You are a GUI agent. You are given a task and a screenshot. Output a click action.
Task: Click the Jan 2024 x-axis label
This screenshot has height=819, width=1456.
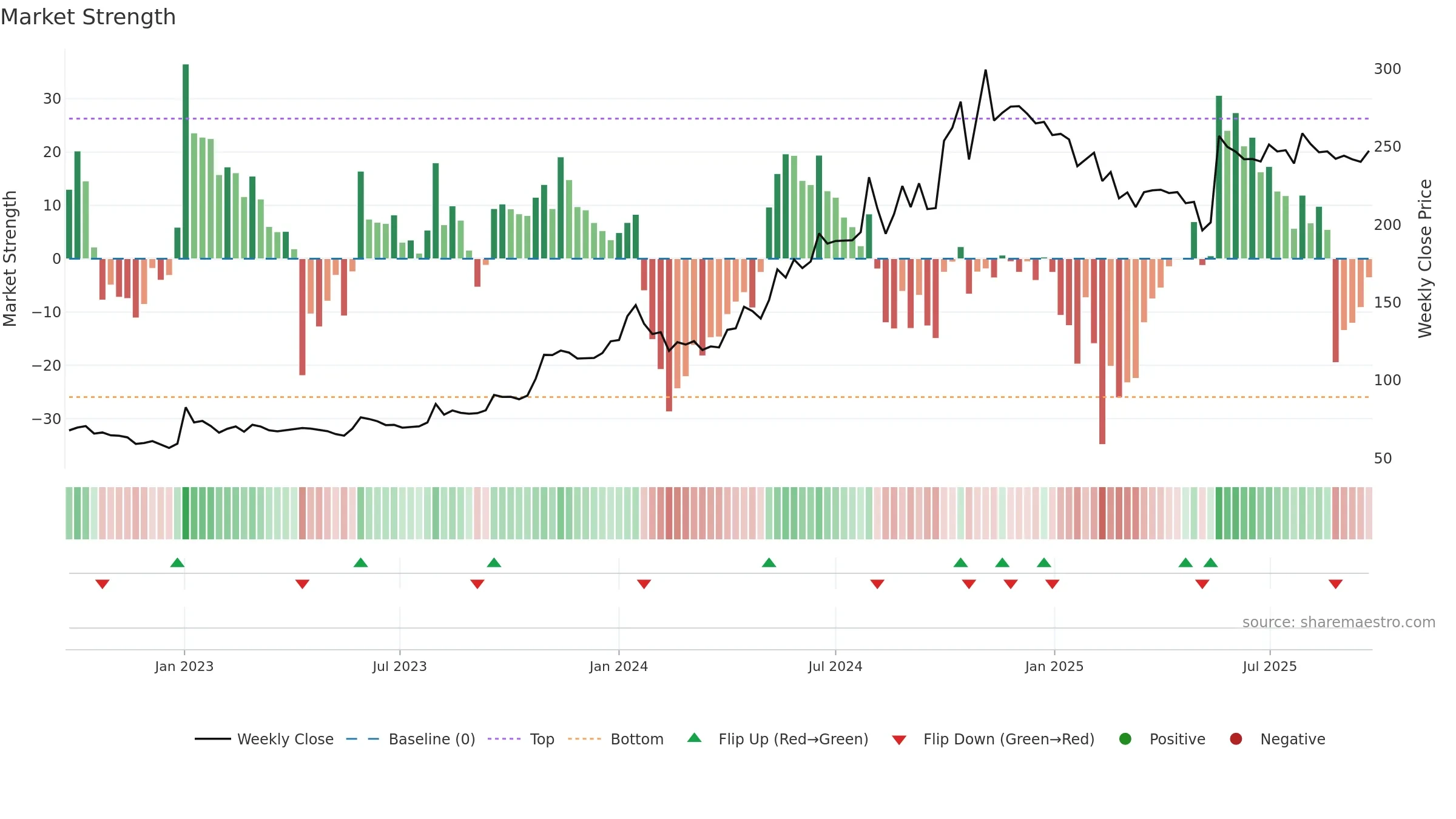click(619, 666)
